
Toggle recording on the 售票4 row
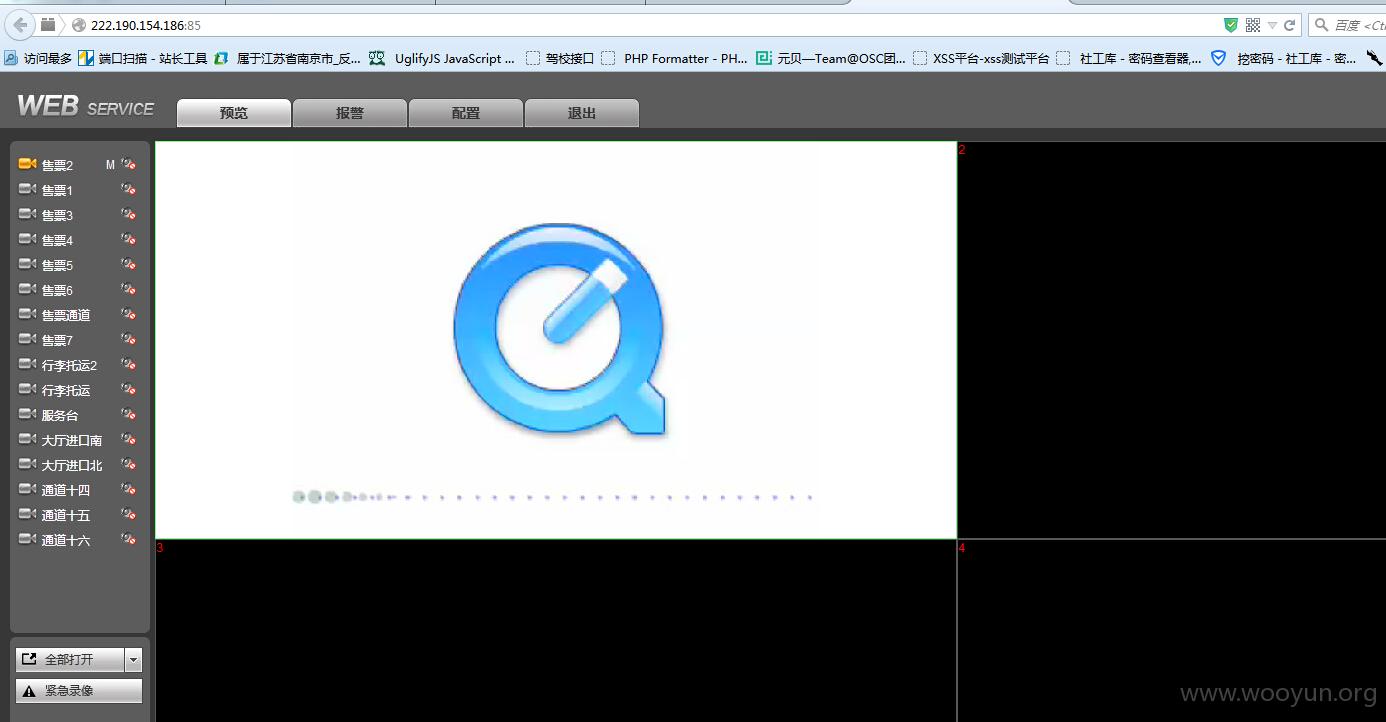pyautogui.click(x=129, y=239)
